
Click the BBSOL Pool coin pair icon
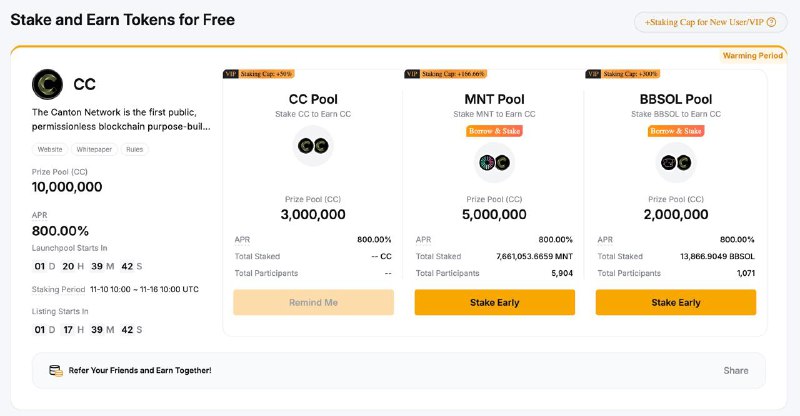click(x=676, y=163)
